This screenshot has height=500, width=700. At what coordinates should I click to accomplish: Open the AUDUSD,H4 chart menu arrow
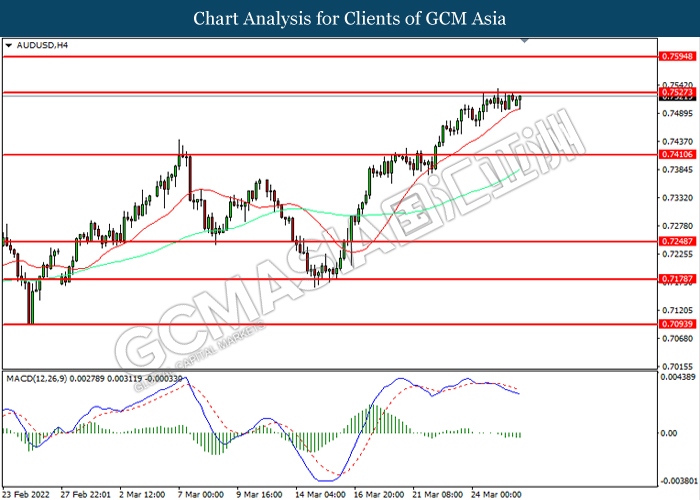[x=8, y=46]
